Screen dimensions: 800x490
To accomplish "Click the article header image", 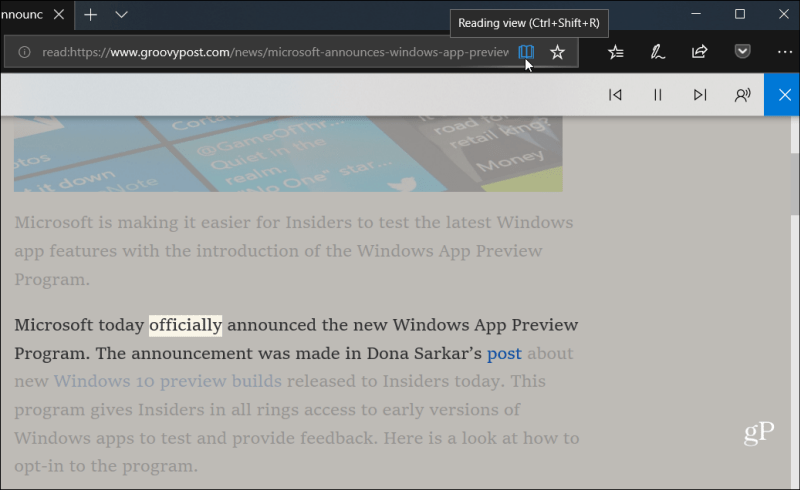I will click(288, 154).
